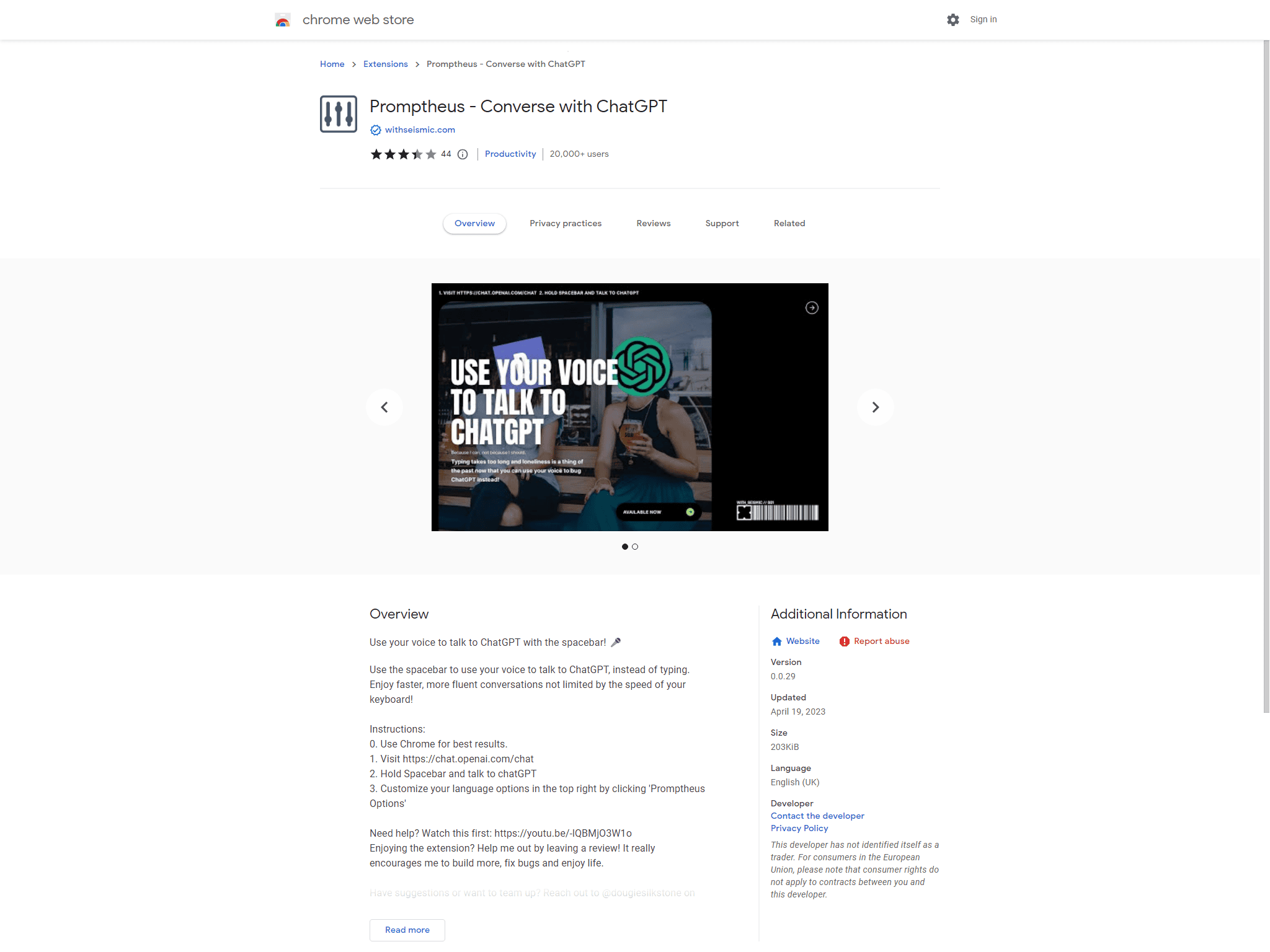Show next screenshot with right arrow
This screenshot has height=952, width=1270.
[x=876, y=407]
